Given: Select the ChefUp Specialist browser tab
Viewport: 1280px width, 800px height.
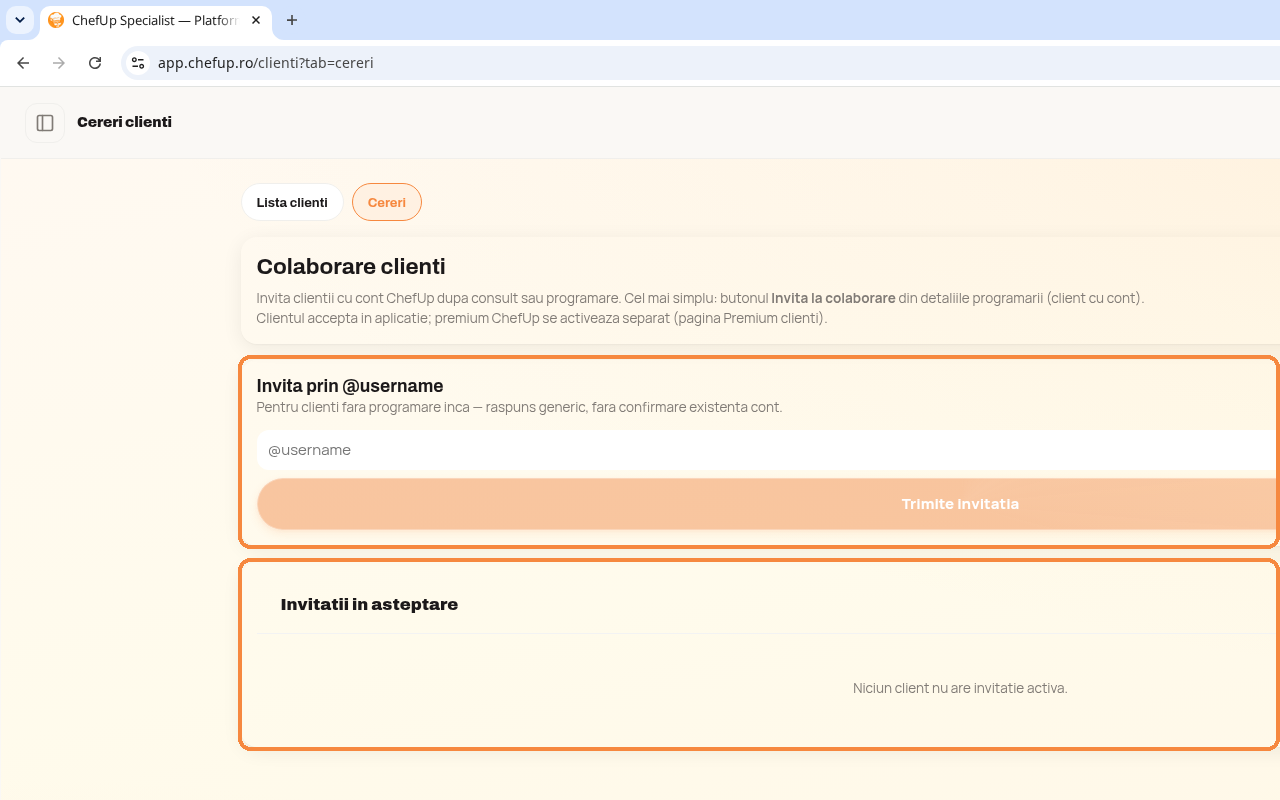Looking at the screenshot, I should [155, 20].
